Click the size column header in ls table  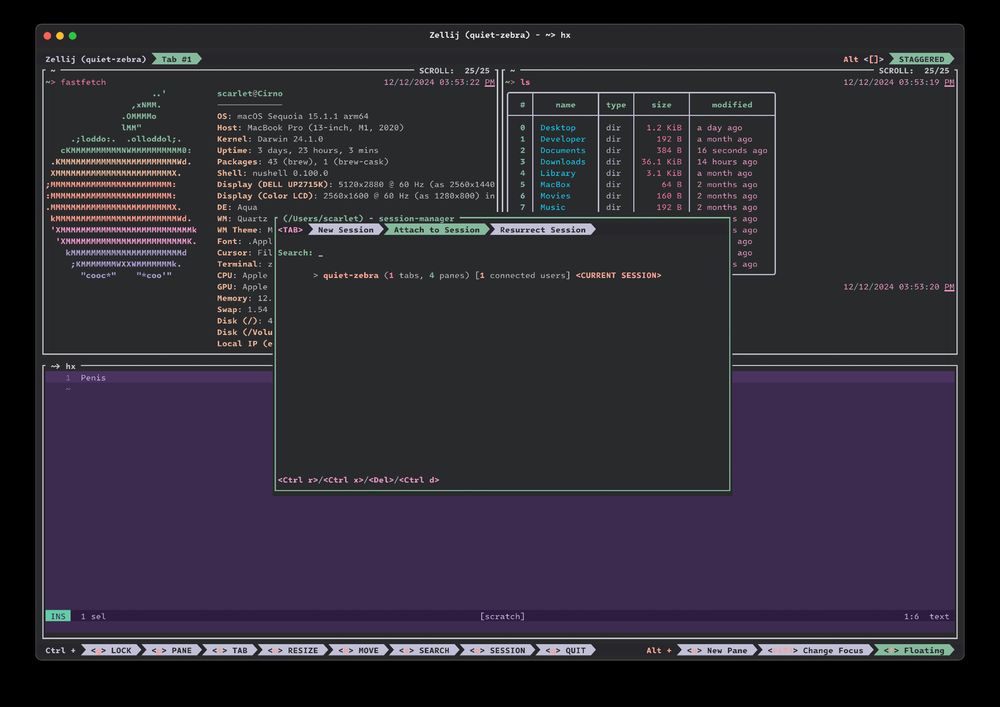point(661,105)
